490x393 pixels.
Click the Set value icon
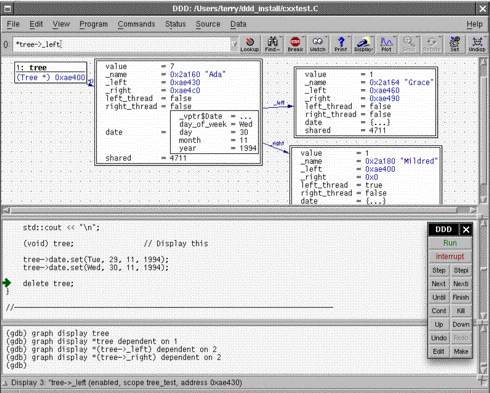coord(455,44)
